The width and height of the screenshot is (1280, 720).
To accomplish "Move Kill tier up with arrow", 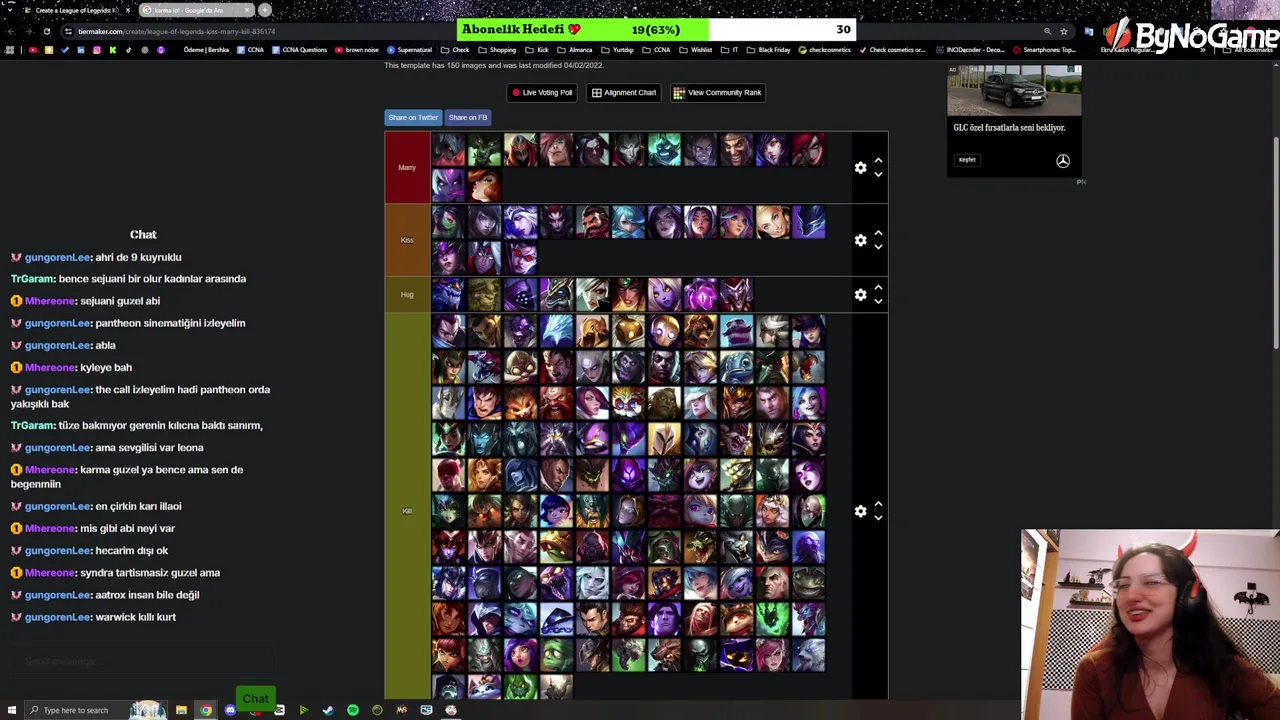I will (878, 504).
